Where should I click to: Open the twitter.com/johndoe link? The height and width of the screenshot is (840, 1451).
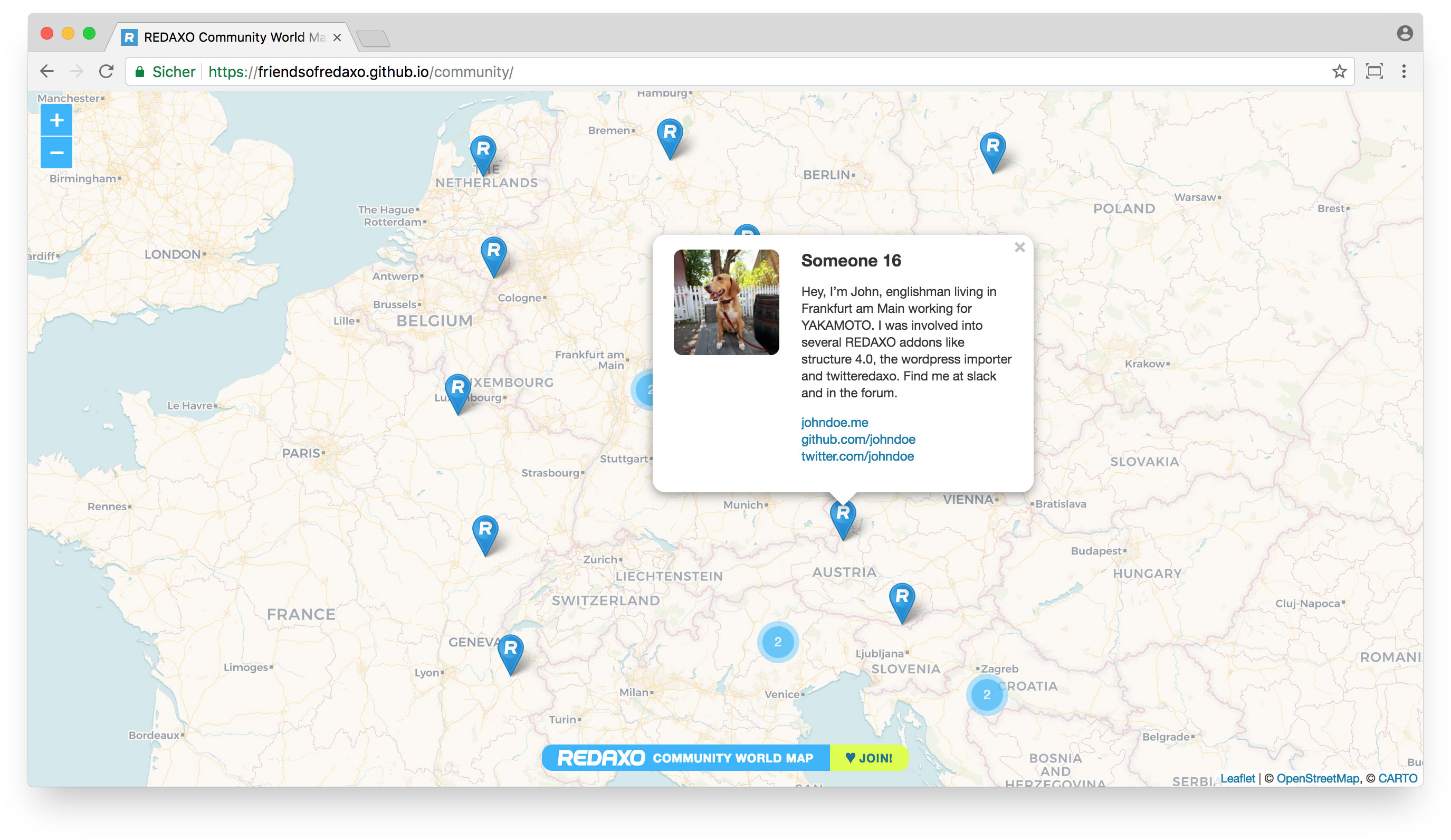coord(857,456)
